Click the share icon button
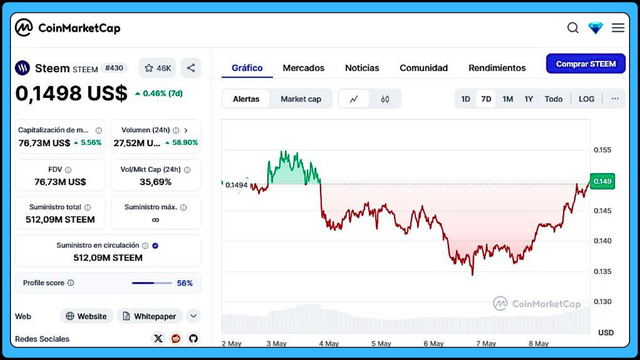 (x=191, y=68)
